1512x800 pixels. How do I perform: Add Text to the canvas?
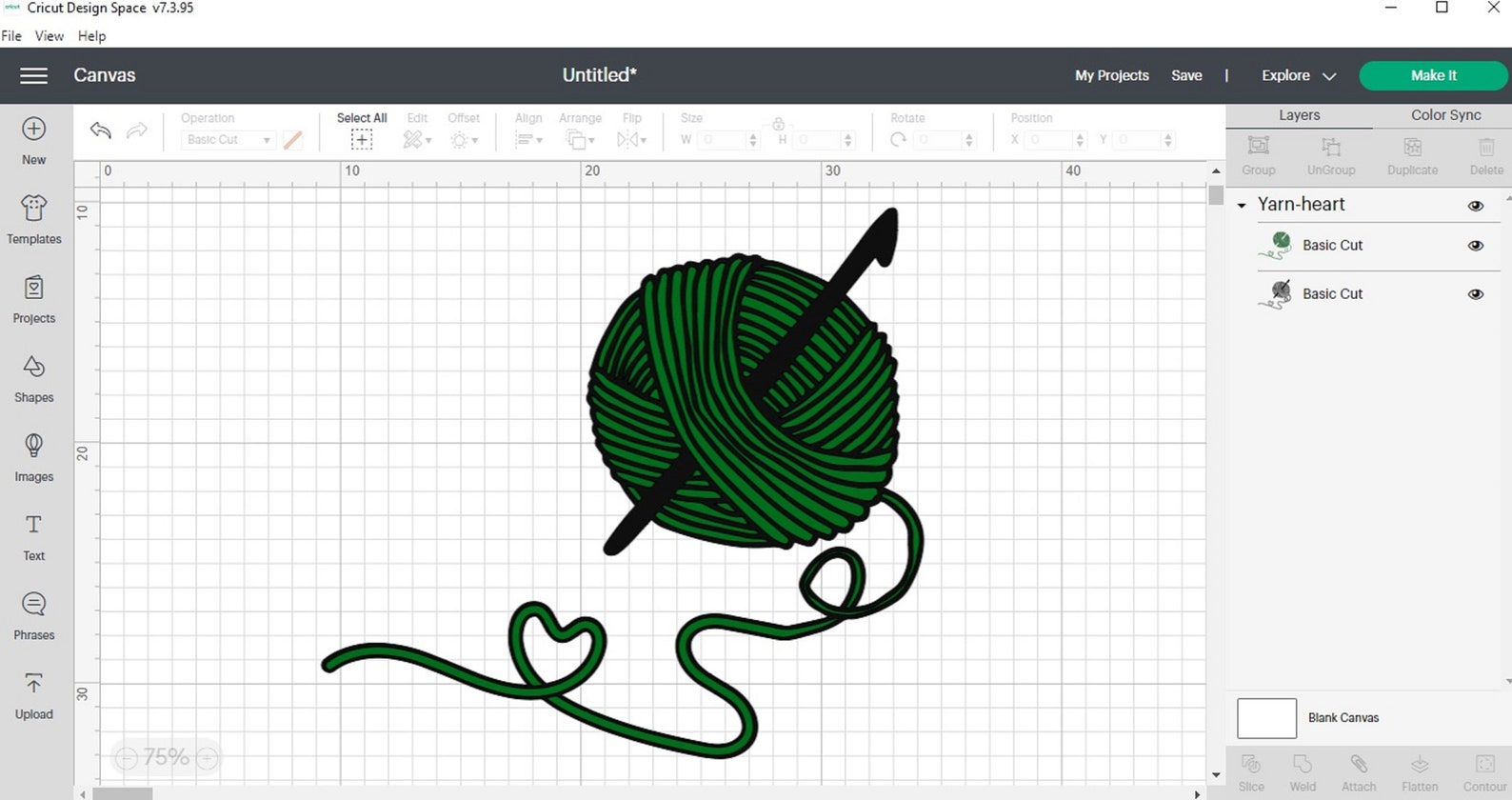tap(33, 536)
